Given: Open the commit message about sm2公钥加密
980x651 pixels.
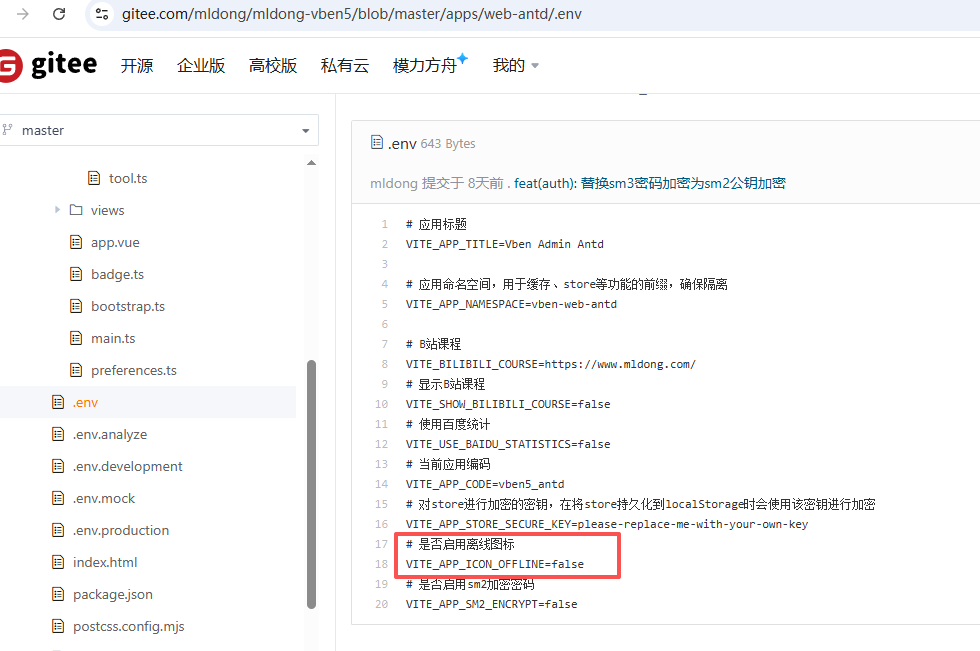Looking at the screenshot, I should [x=649, y=183].
